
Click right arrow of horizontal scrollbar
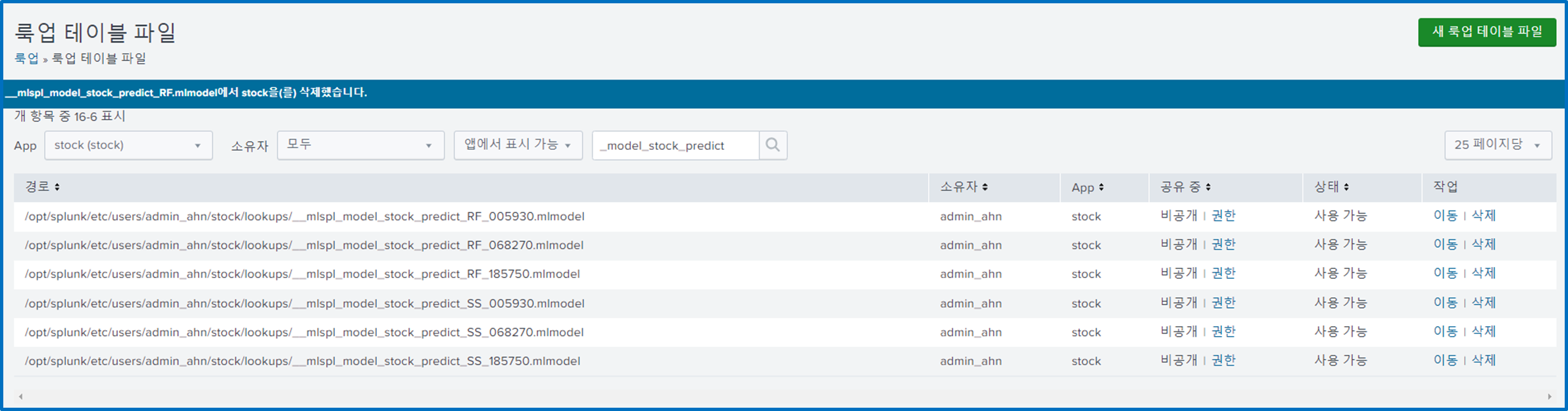click(x=1550, y=397)
